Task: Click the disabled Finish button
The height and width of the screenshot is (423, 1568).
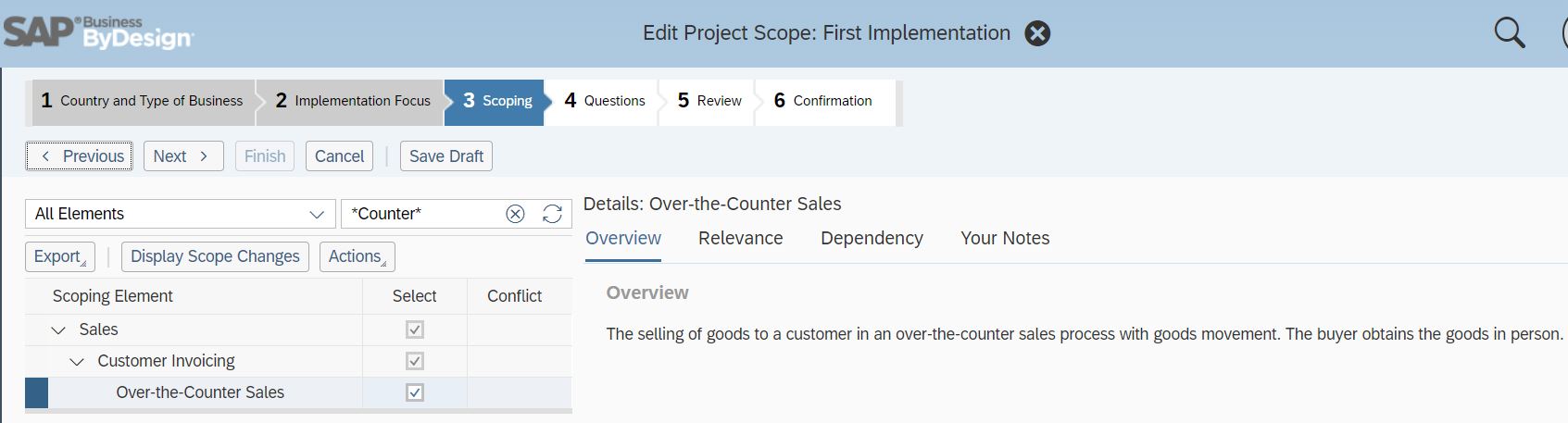Action: 265,156
